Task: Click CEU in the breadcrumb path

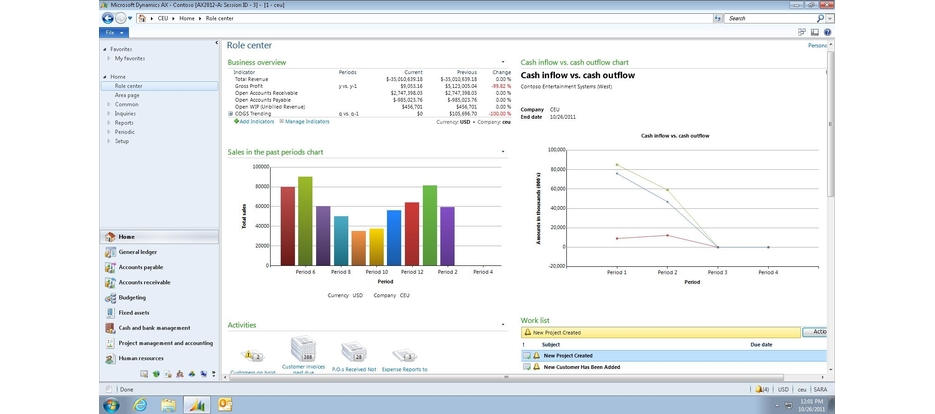Action: tap(163, 18)
